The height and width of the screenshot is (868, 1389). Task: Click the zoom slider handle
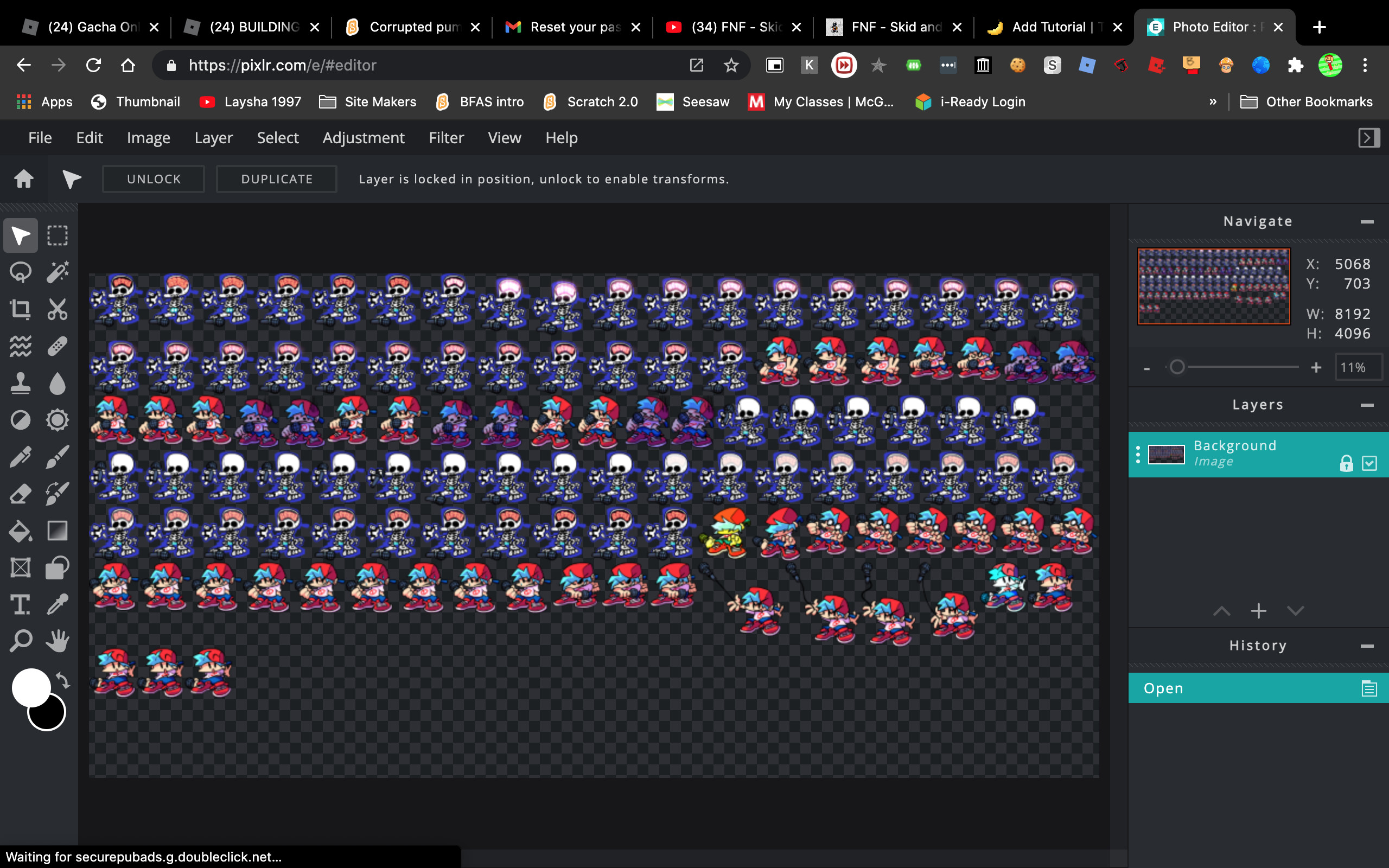coord(1177,367)
